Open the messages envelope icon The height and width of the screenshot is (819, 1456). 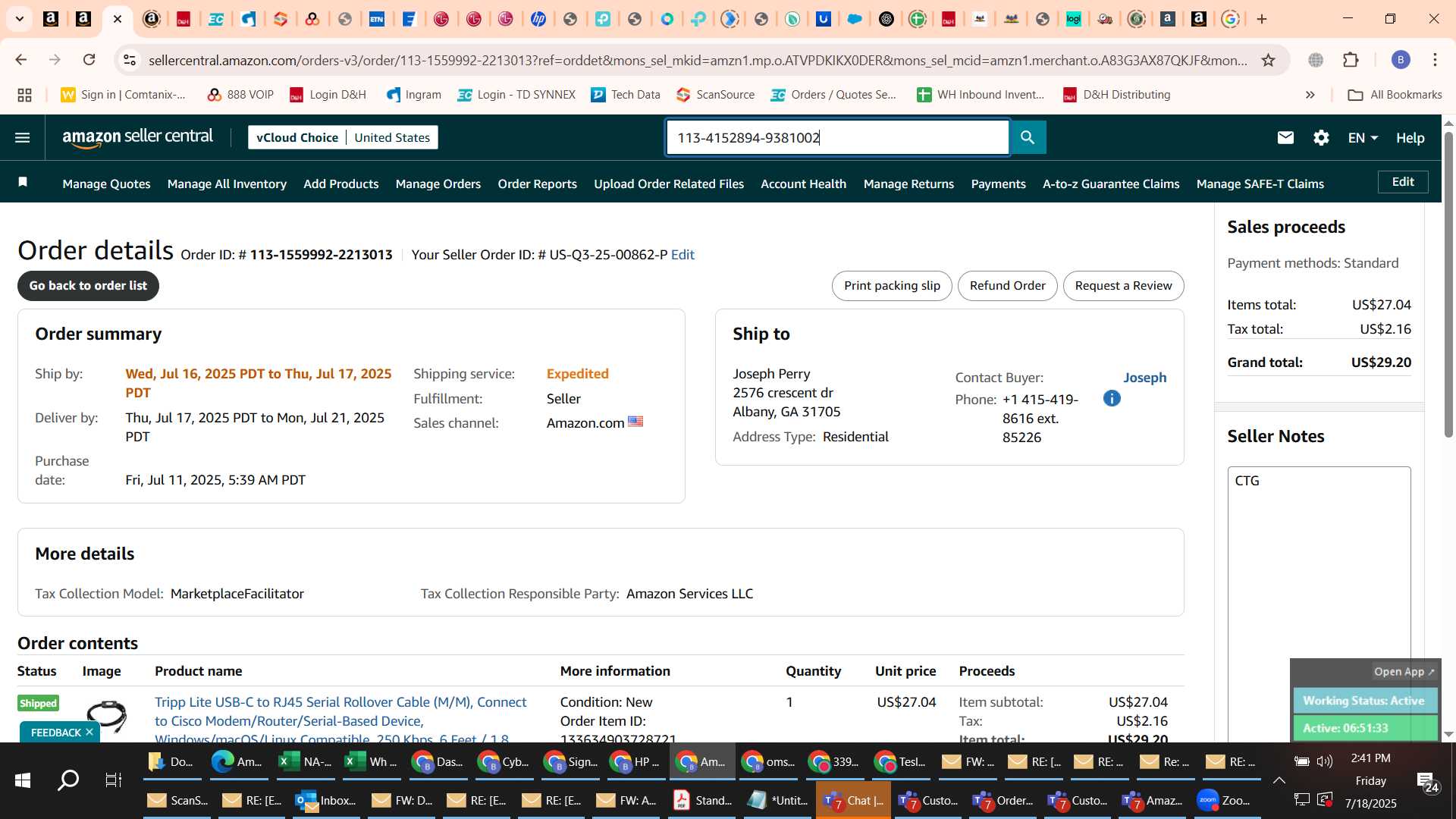click(1285, 137)
